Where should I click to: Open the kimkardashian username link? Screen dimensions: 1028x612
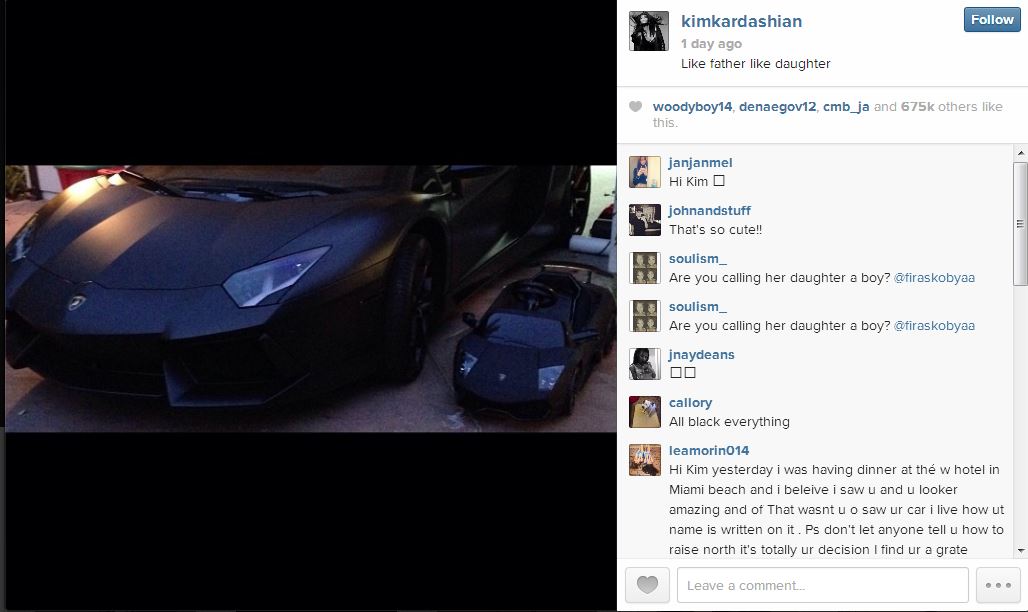tap(741, 22)
